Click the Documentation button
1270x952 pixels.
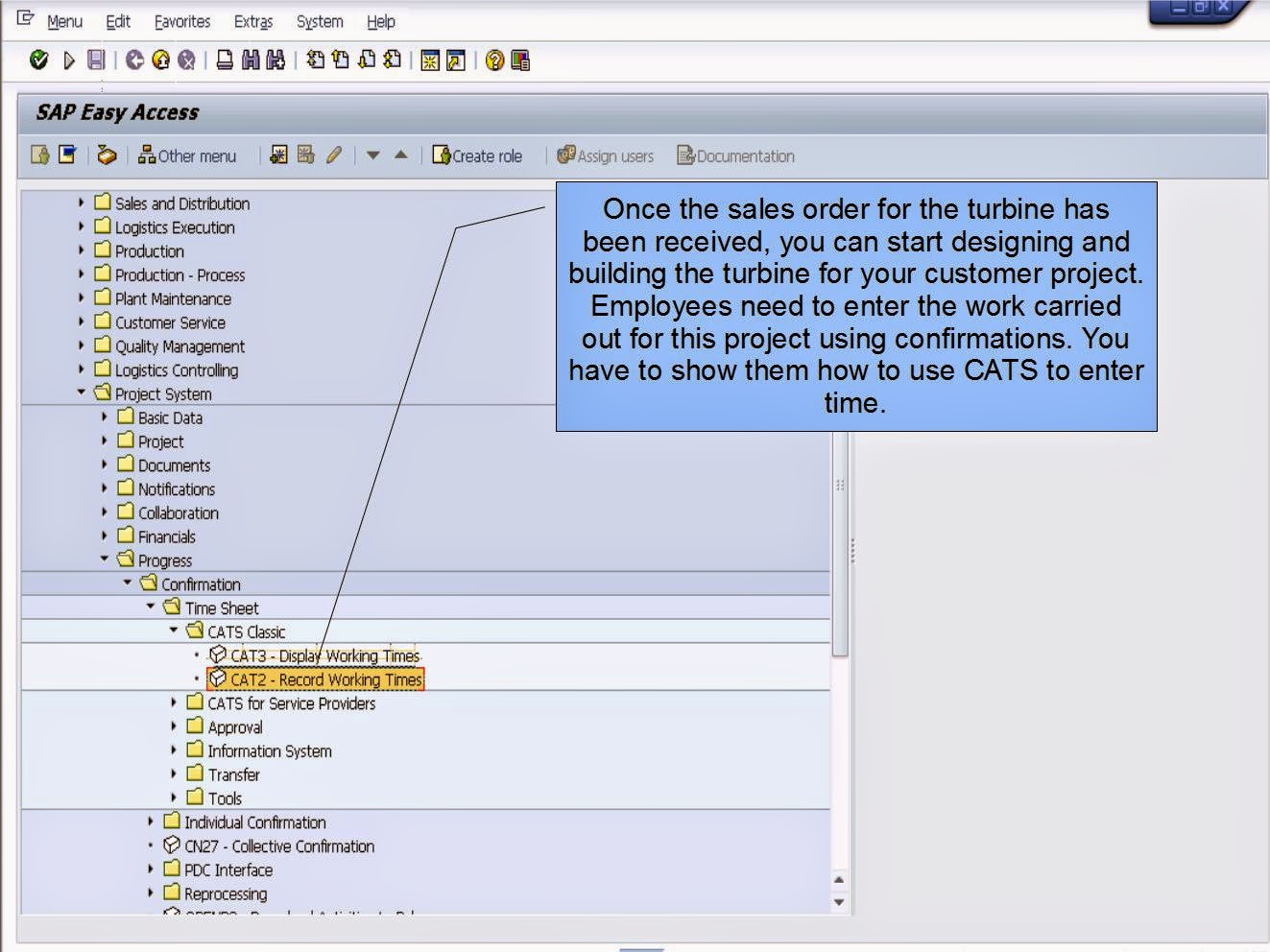point(736,155)
